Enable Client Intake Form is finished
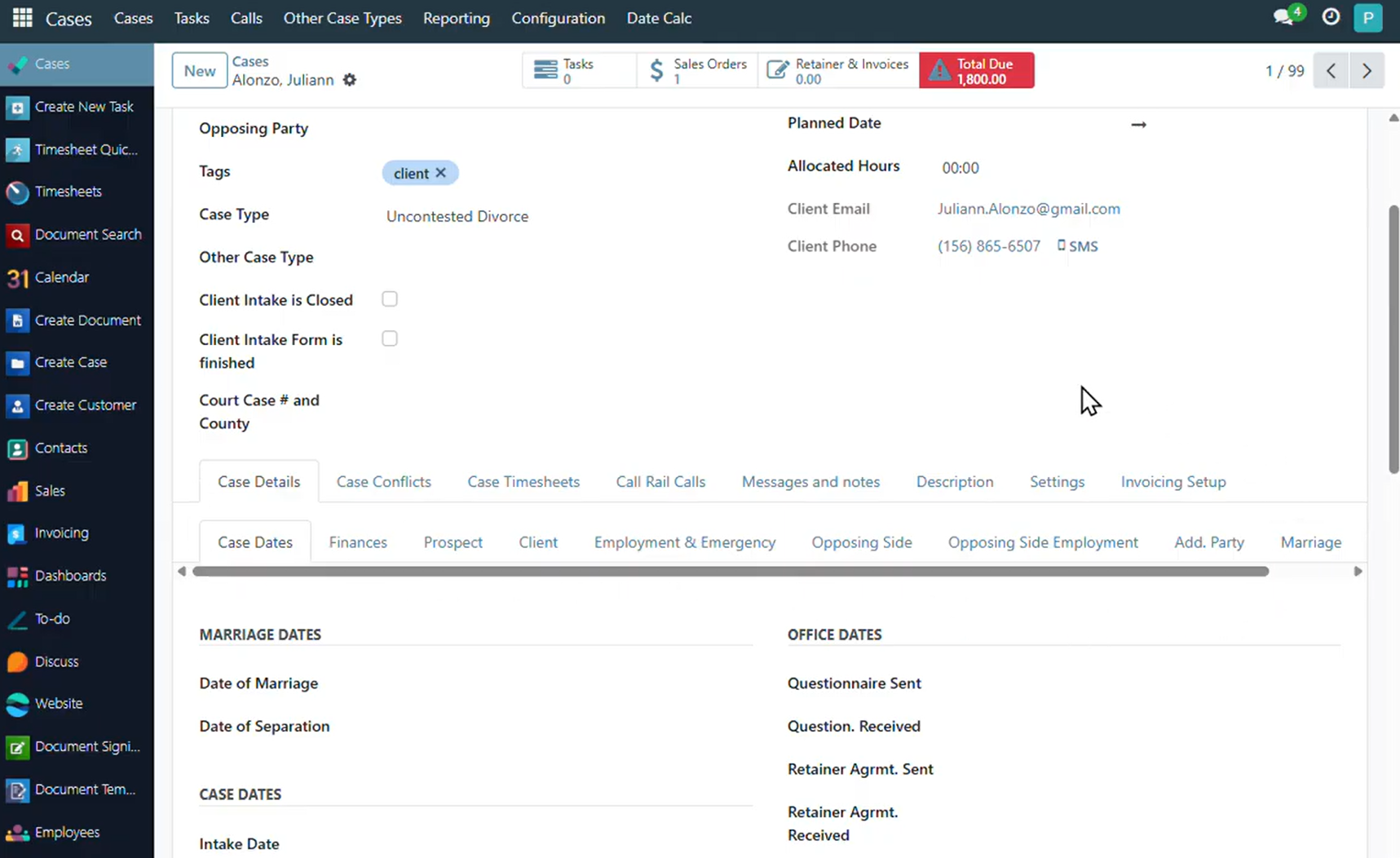1400x858 pixels. click(389, 338)
